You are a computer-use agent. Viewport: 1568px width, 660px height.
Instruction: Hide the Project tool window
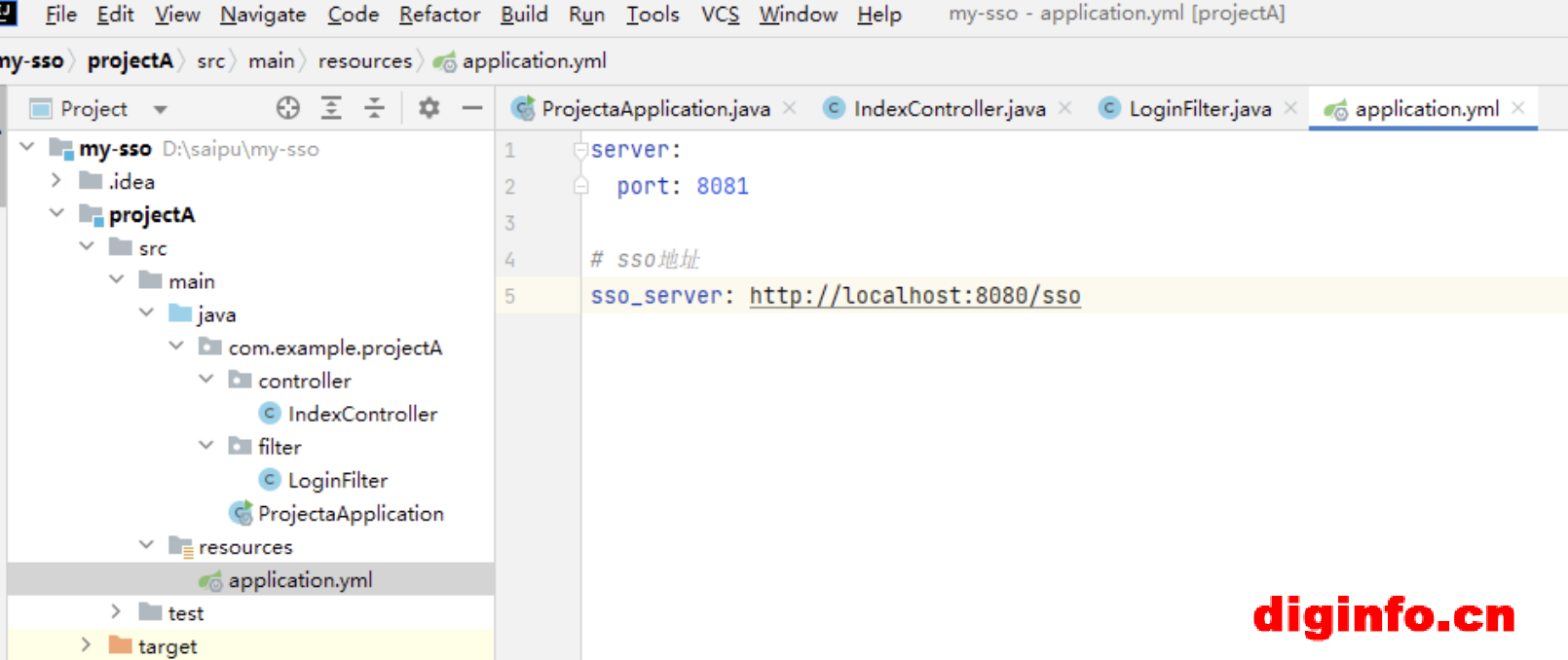(x=472, y=108)
